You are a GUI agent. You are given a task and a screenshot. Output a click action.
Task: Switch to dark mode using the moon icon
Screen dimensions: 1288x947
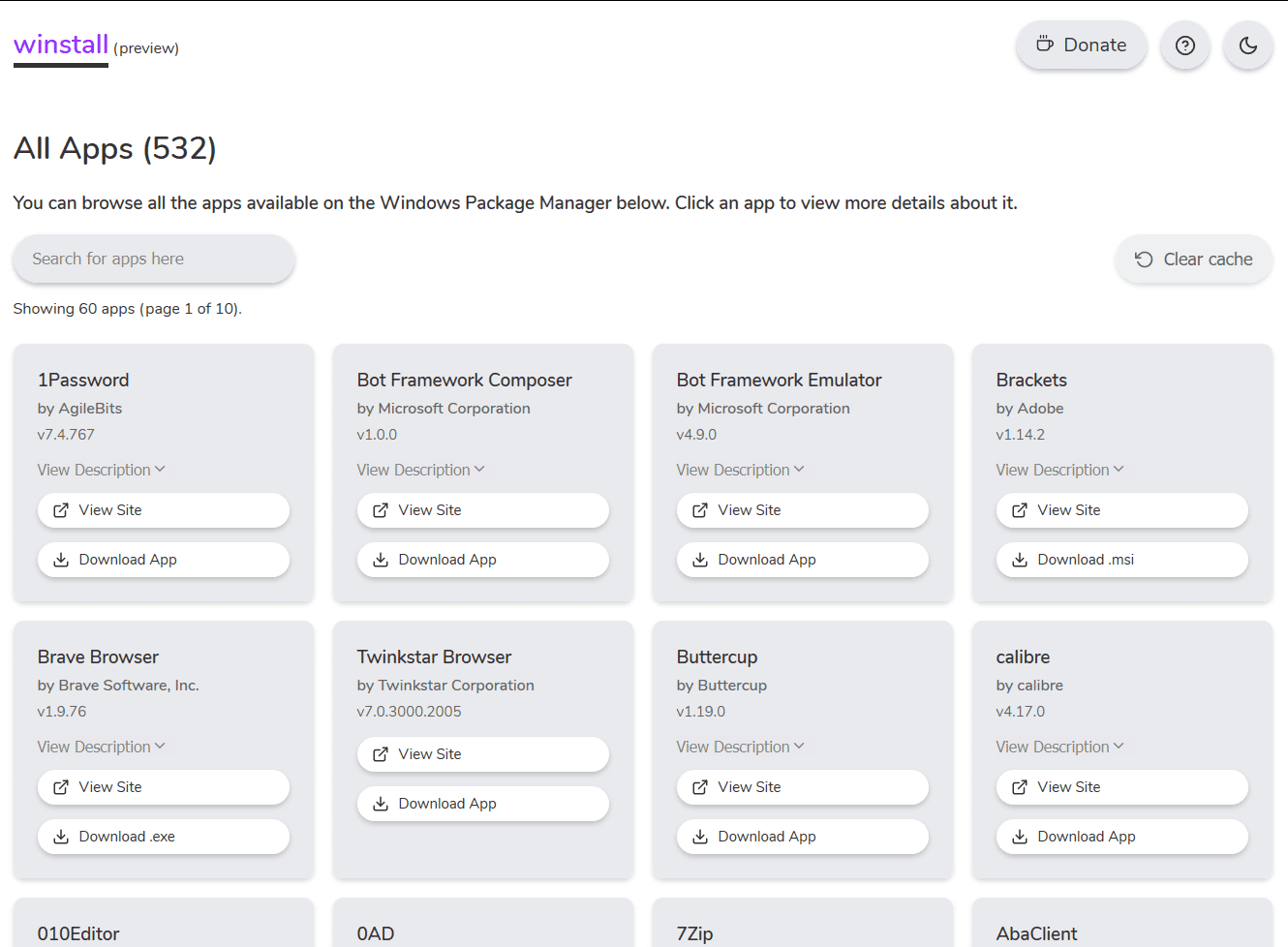click(1248, 45)
